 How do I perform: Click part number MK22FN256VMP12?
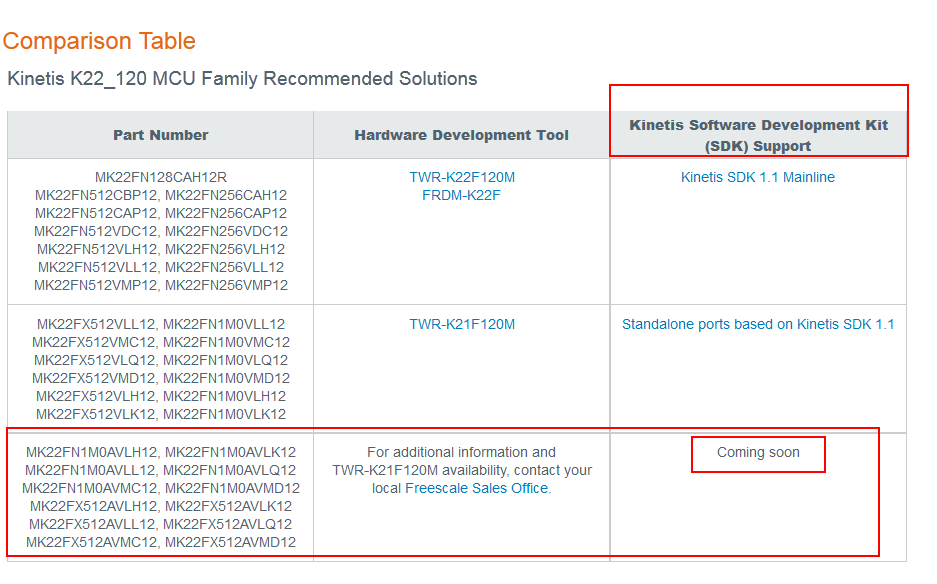click(226, 285)
